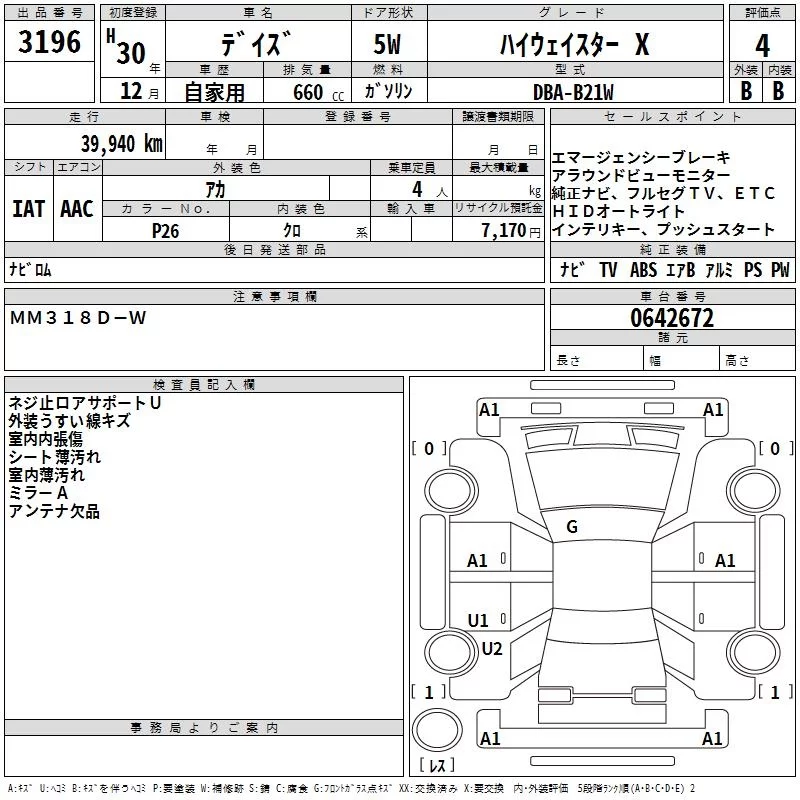Viewport: 800px width, 800px height.
Task: Select lot number 3196
Action: 49,42
